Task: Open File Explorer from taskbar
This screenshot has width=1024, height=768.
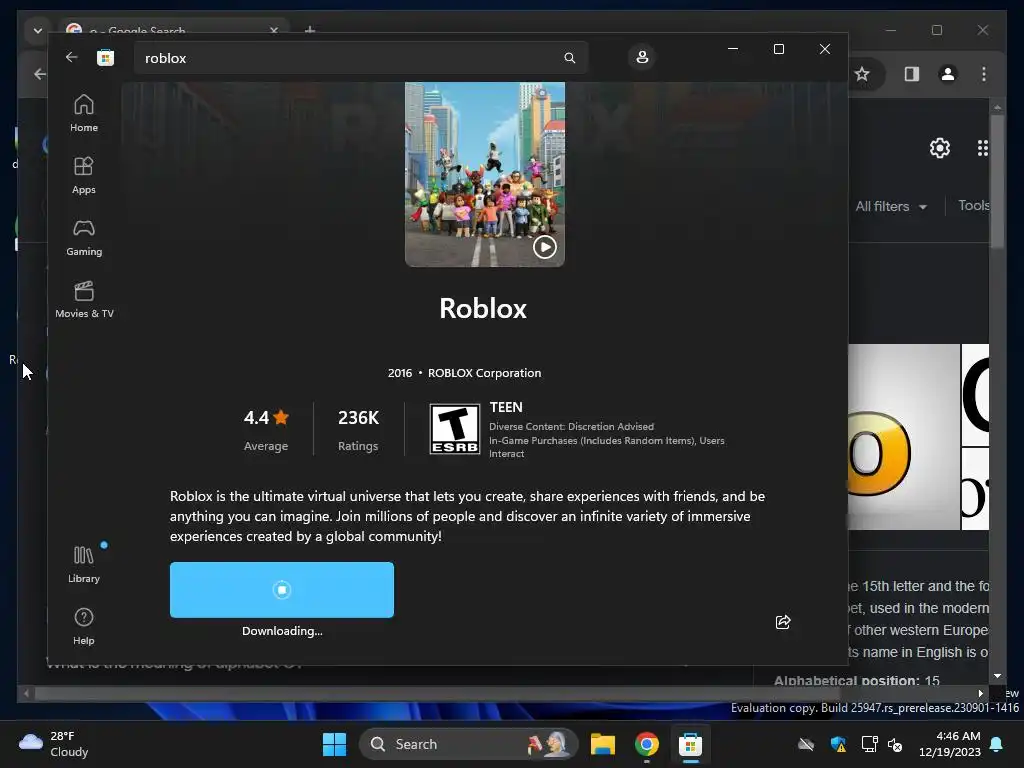Action: coord(602,744)
